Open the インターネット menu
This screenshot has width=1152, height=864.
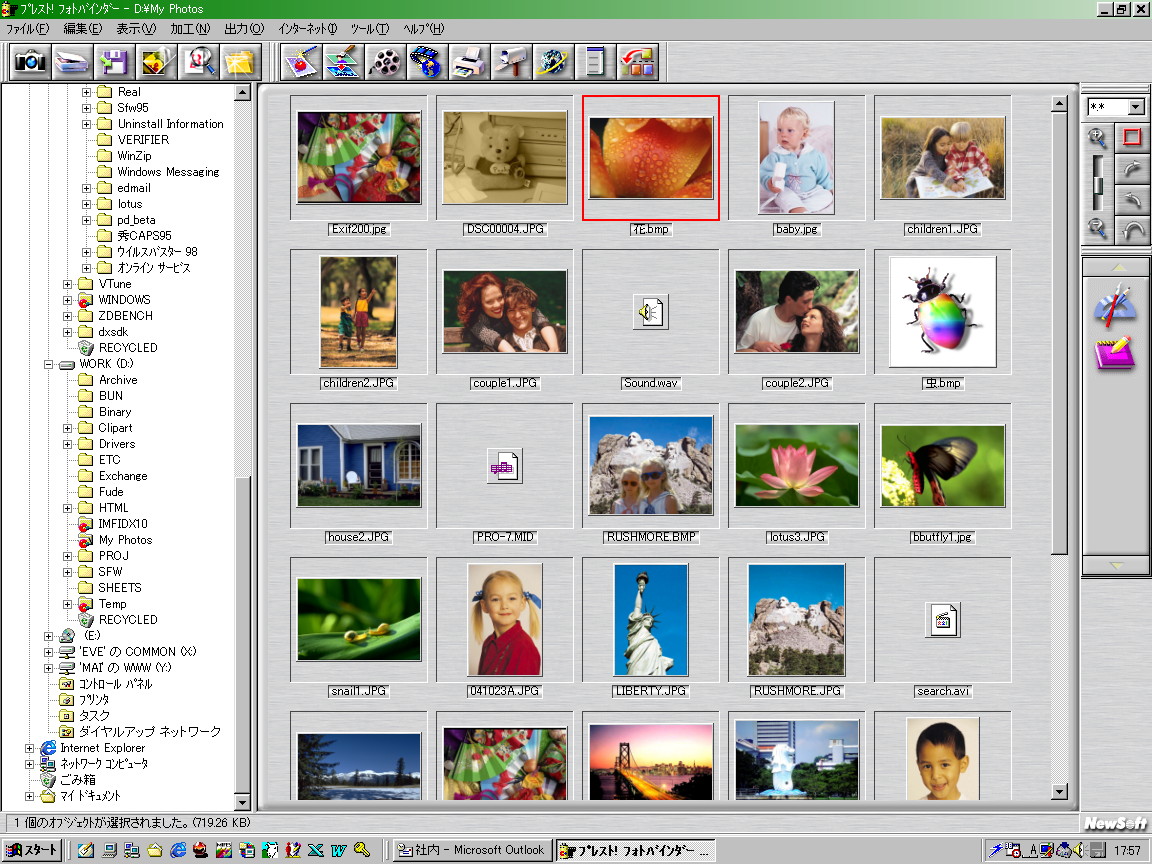coord(307,29)
